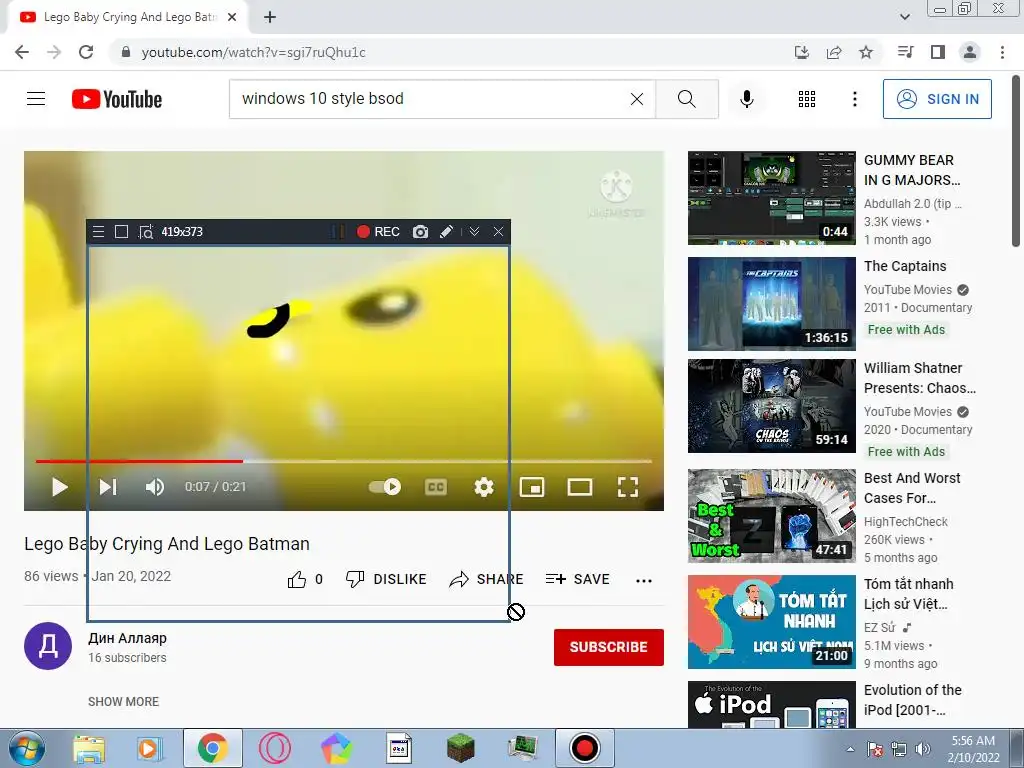
Task: Switch to miniplayer mode
Action: pyautogui.click(x=532, y=487)
